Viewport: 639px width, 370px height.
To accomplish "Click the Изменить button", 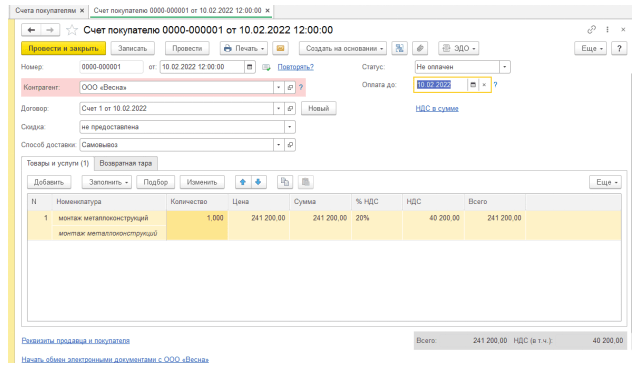I will 202,182.
